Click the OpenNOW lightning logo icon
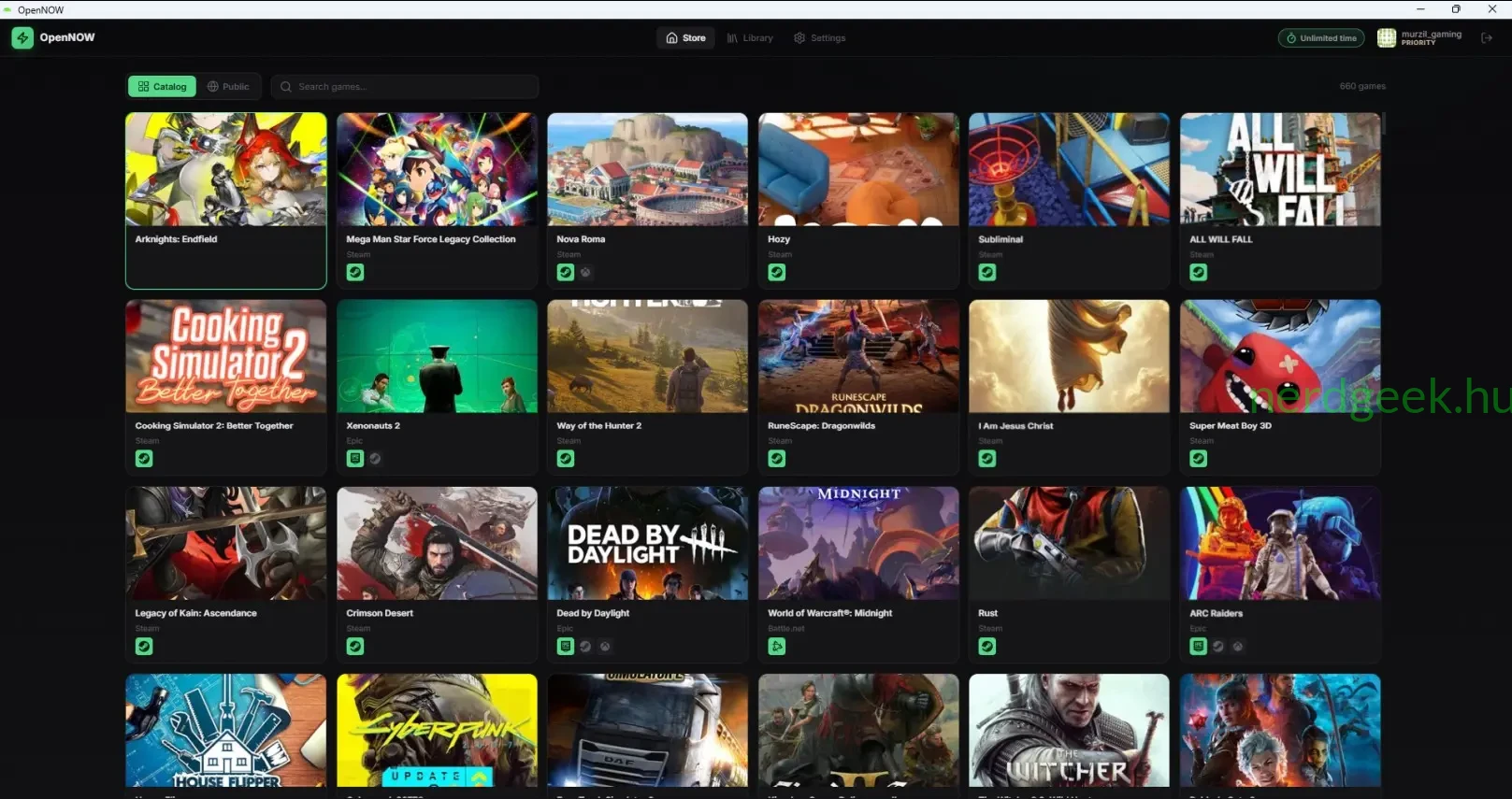This screenshot has width=1512, height=799. [x=22, y=38]
